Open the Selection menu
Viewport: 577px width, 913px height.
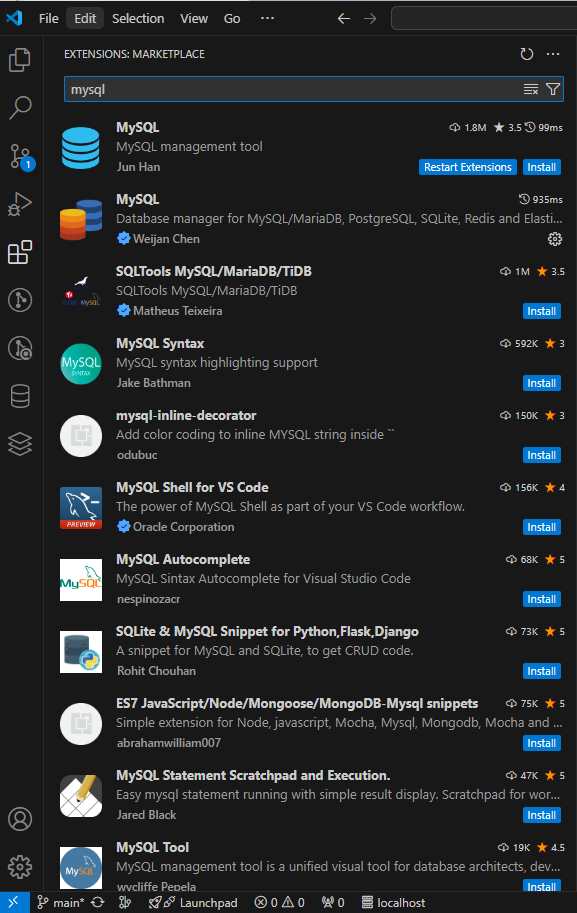click(x=138, y=19)
